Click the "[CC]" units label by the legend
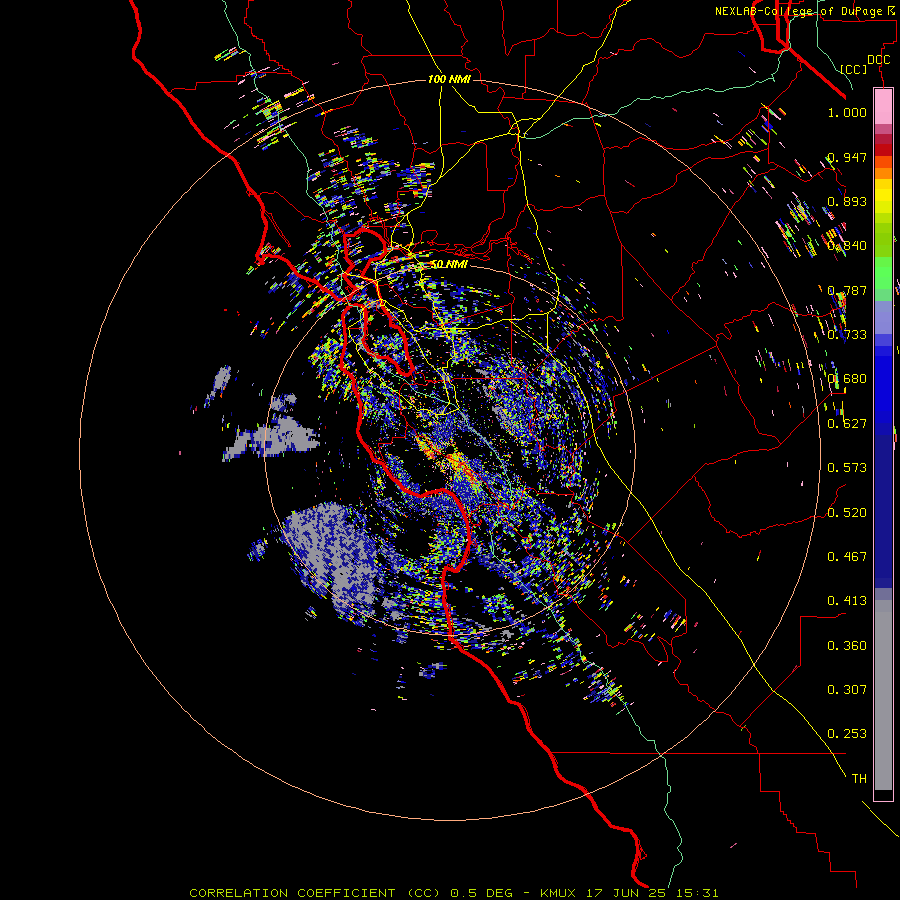 (854, 69)
